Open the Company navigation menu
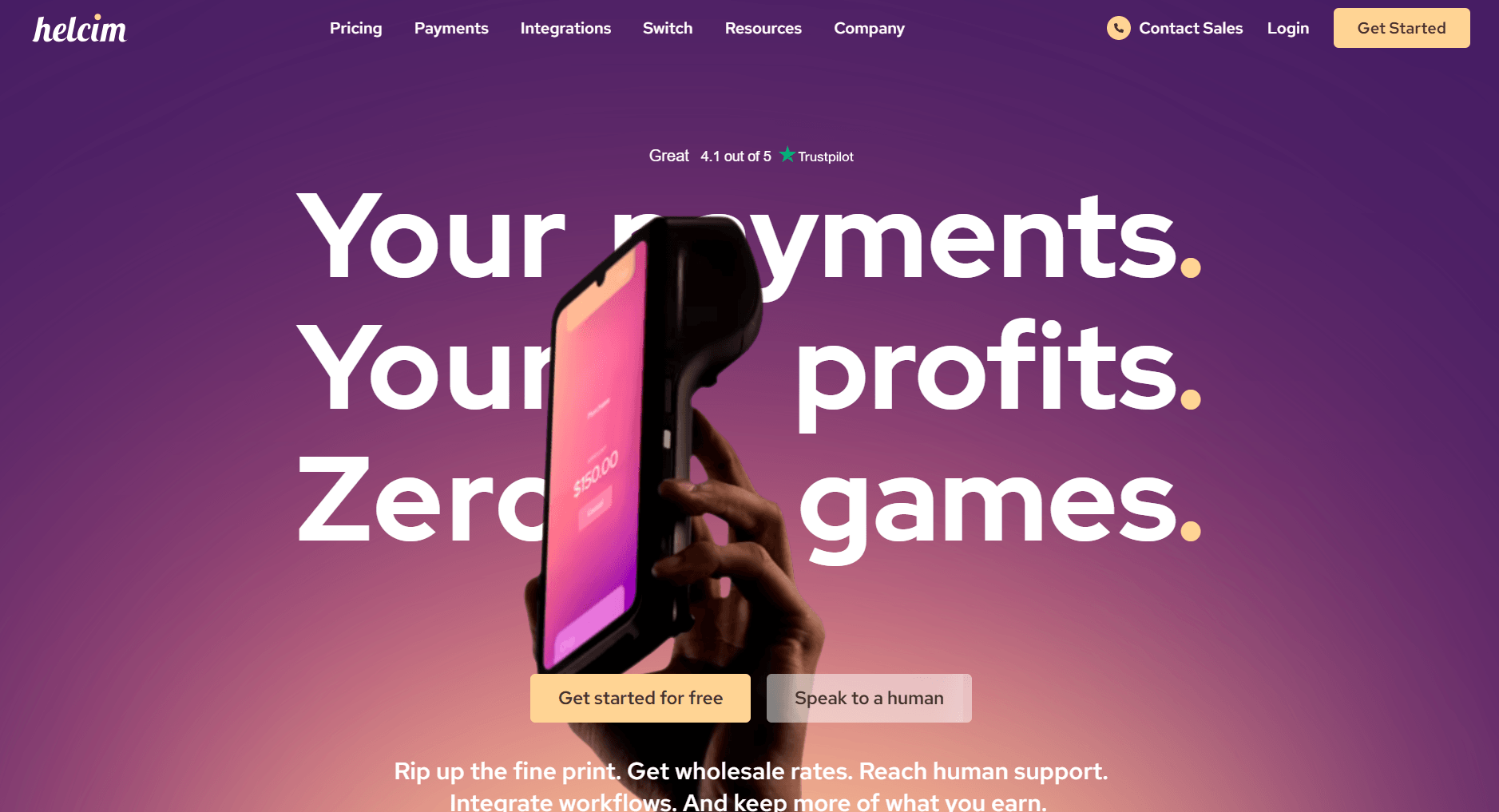 tap(869, 28)
